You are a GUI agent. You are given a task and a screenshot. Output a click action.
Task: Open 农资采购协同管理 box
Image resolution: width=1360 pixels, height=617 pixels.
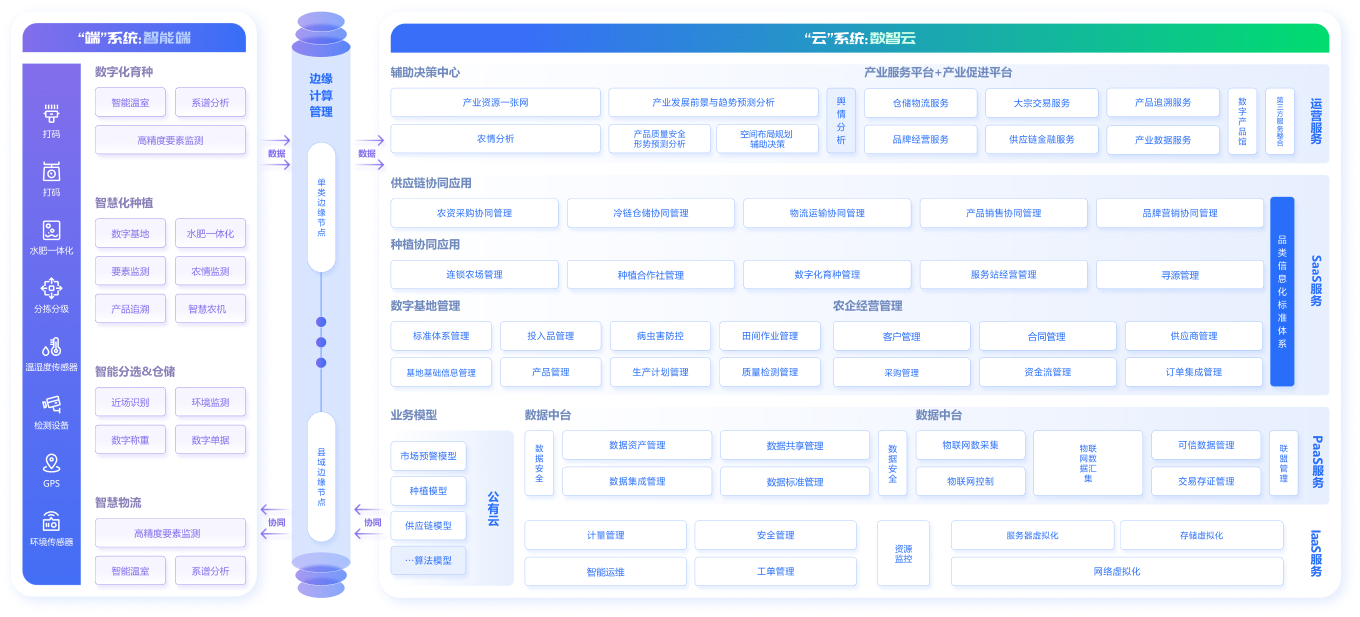coord(474,213)
